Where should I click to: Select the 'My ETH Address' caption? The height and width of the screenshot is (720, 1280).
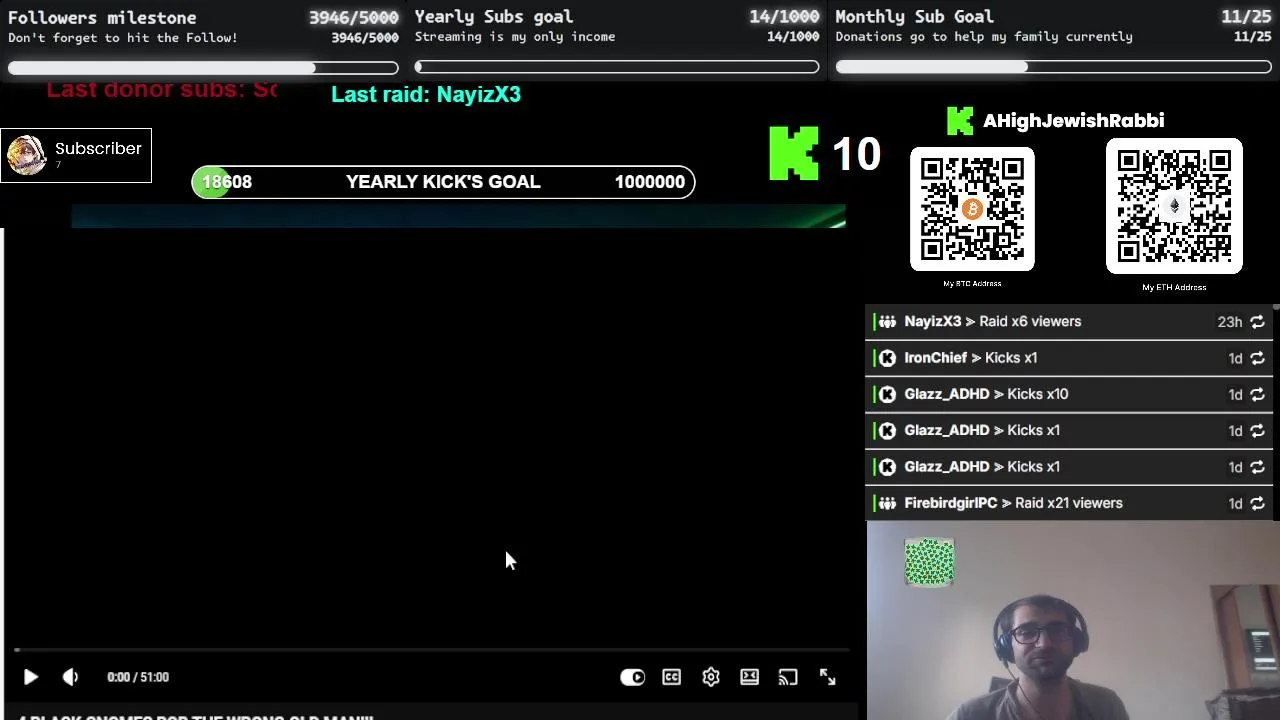click(x=1174, y=287)
